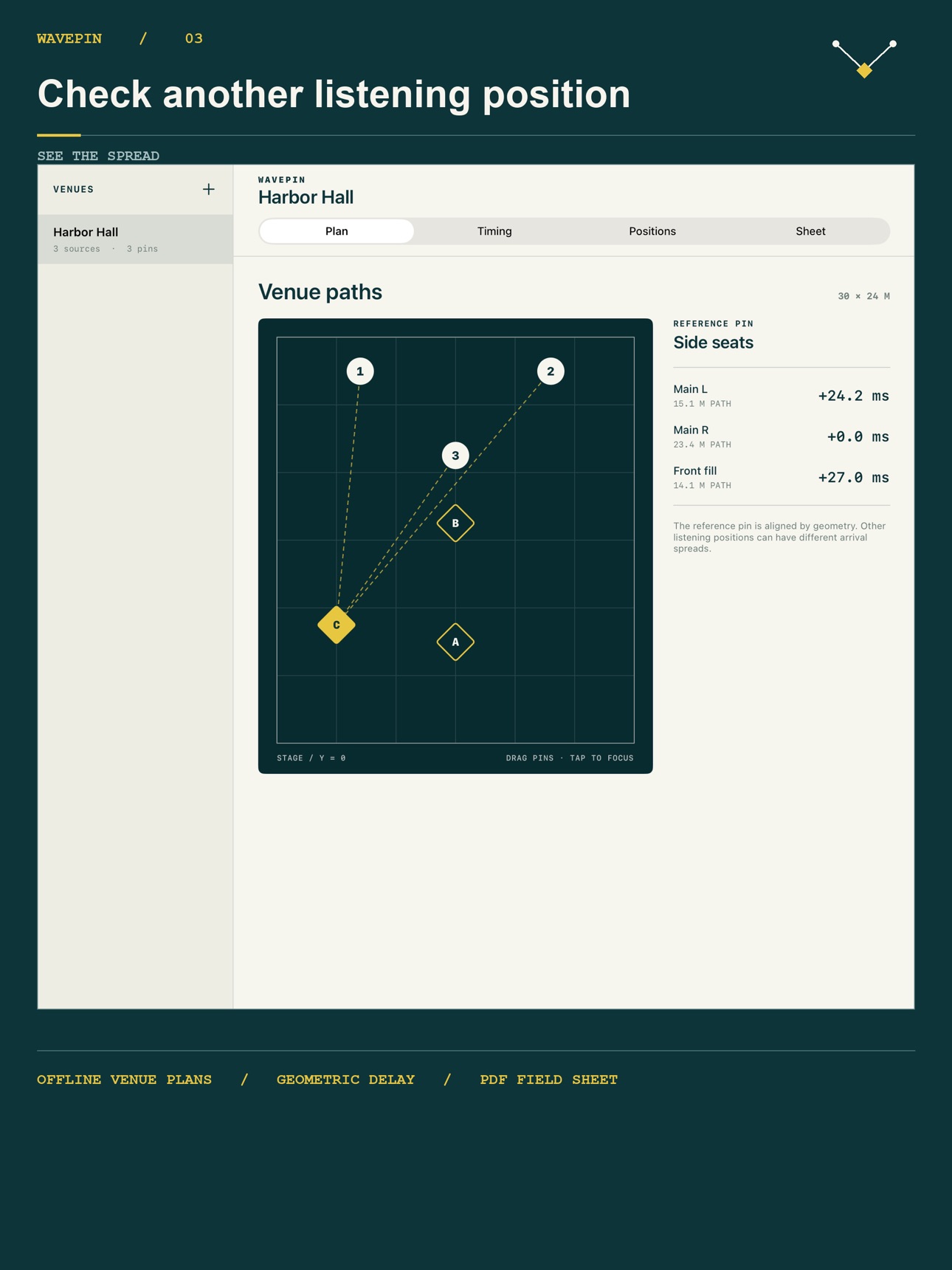The image size is (952, 1270).
Task: Click the 14.1 M PATH text
Action: (x=702, y=486)
